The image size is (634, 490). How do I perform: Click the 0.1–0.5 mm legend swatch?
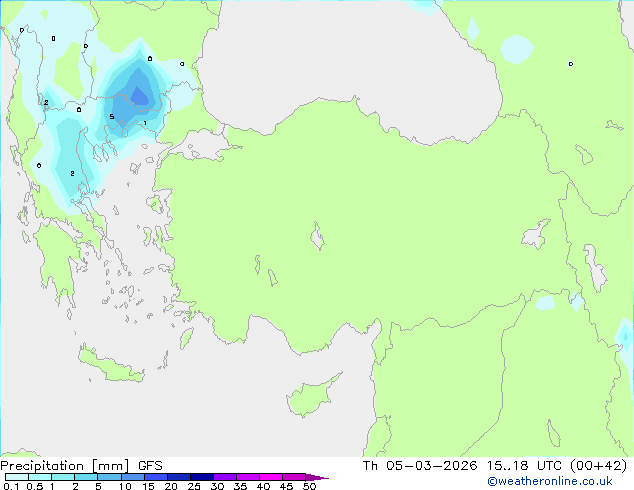17,477
